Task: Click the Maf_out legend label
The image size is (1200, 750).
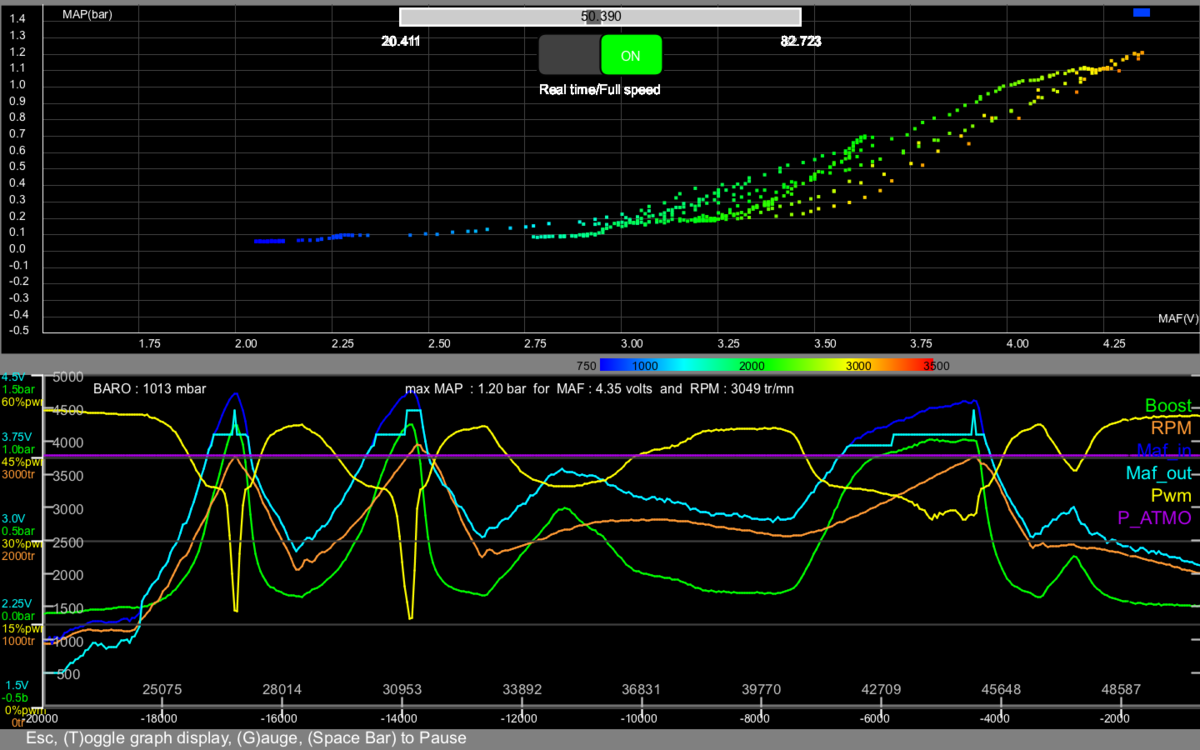Action: point(1158,473)
